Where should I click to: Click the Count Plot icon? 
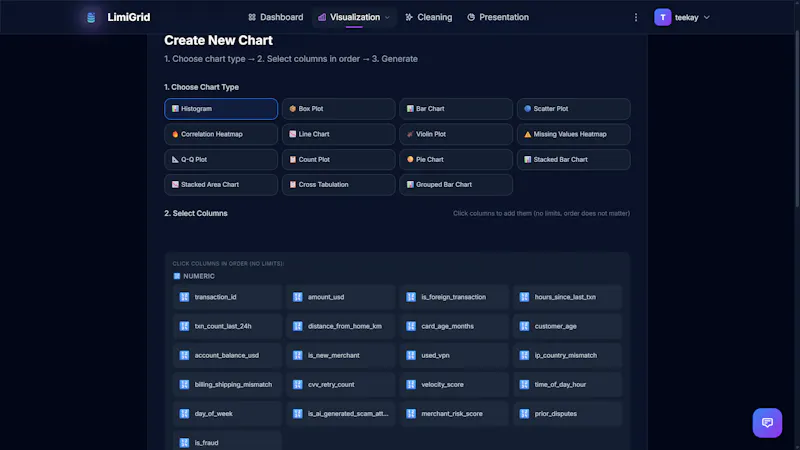click(293, 160)
